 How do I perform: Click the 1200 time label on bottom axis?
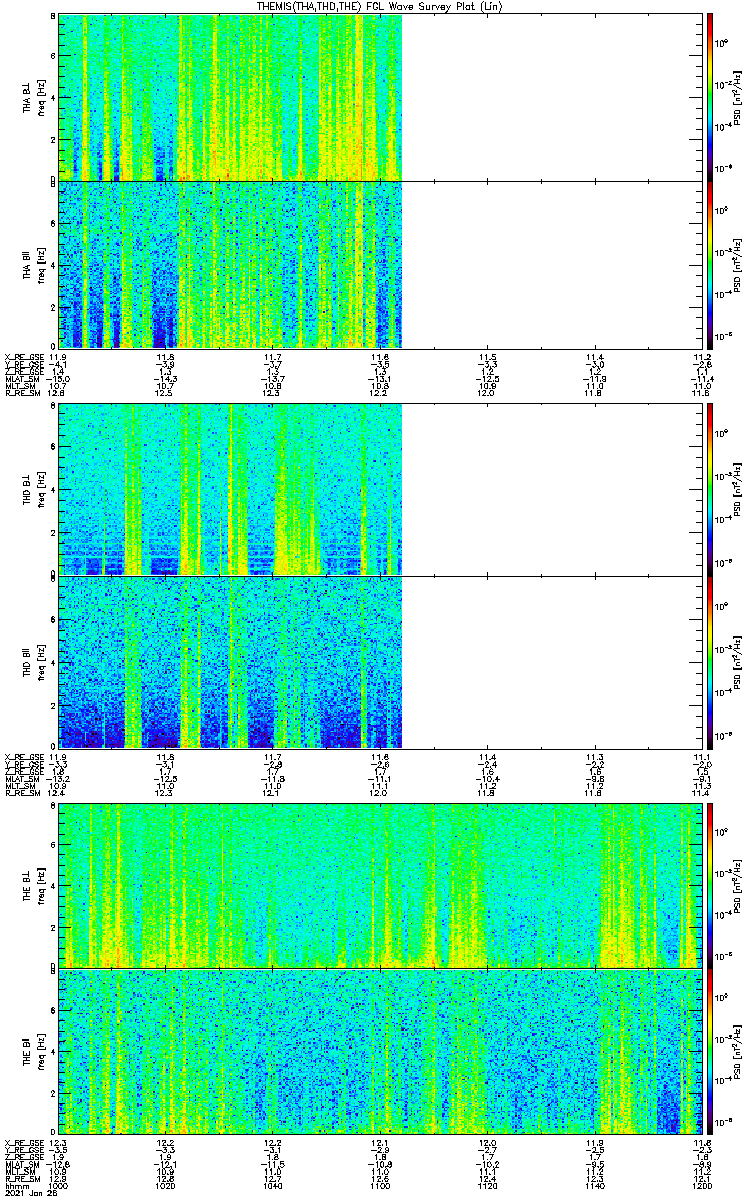click(x=701, y=1185)
